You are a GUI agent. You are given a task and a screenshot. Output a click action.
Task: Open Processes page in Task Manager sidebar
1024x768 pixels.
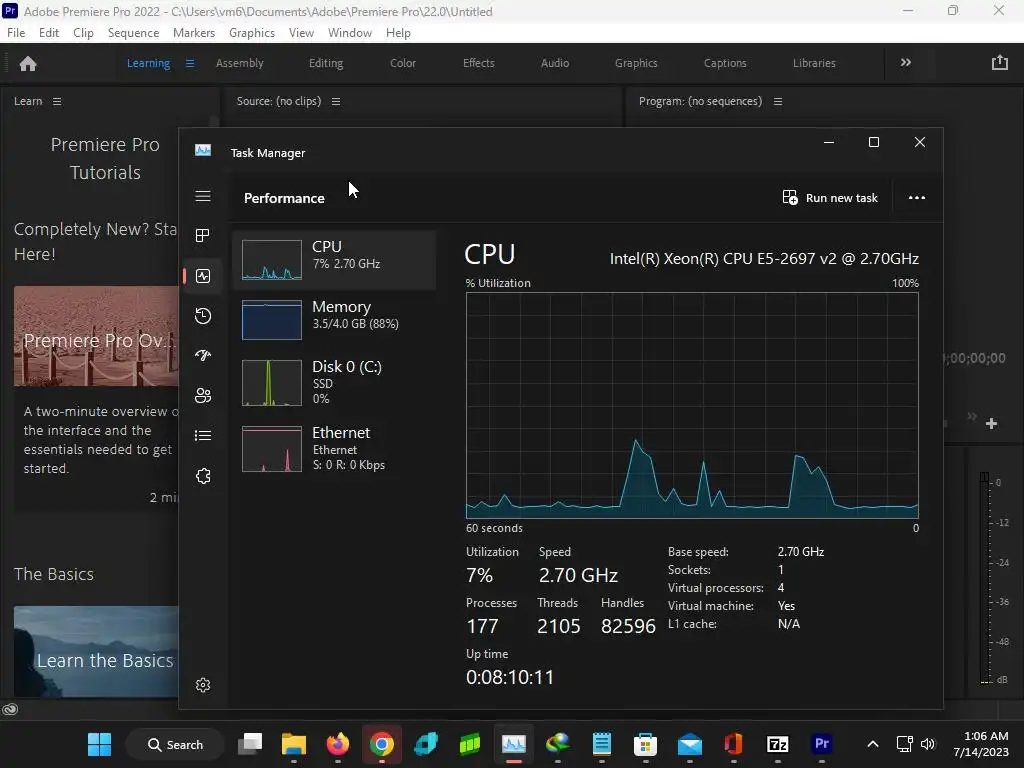tap(202, 236)
